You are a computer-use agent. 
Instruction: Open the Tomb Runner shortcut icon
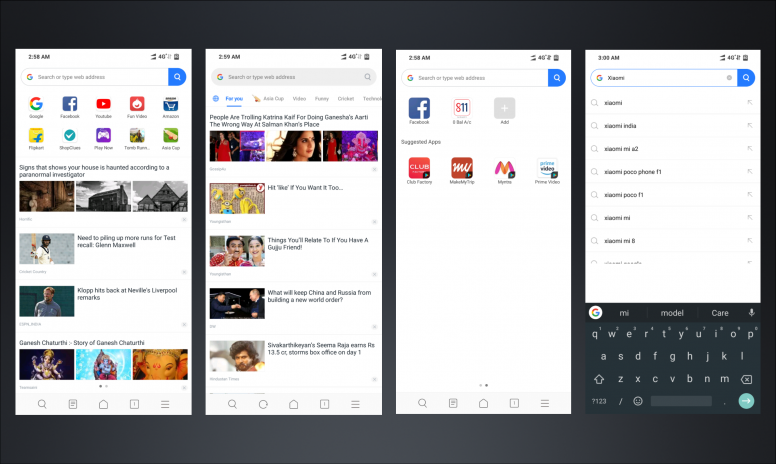tap(137, 136)
